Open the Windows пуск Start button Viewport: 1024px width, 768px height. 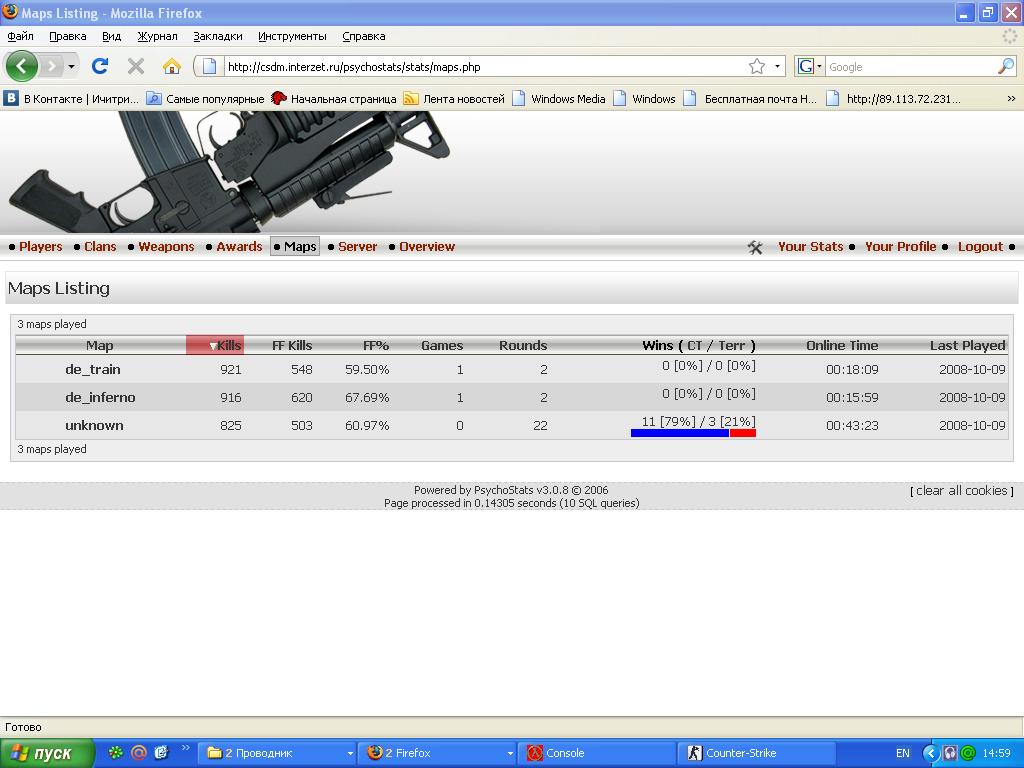(x=46, y=753)
